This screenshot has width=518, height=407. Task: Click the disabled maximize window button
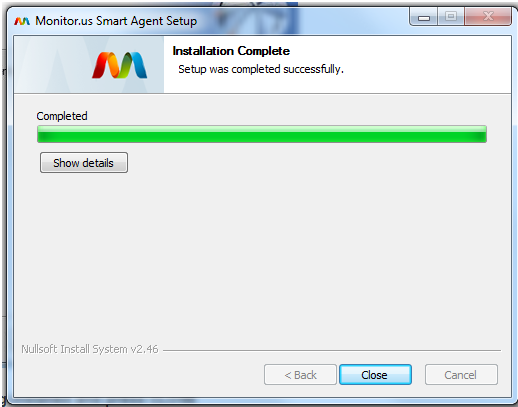click(x=451, y=17)
